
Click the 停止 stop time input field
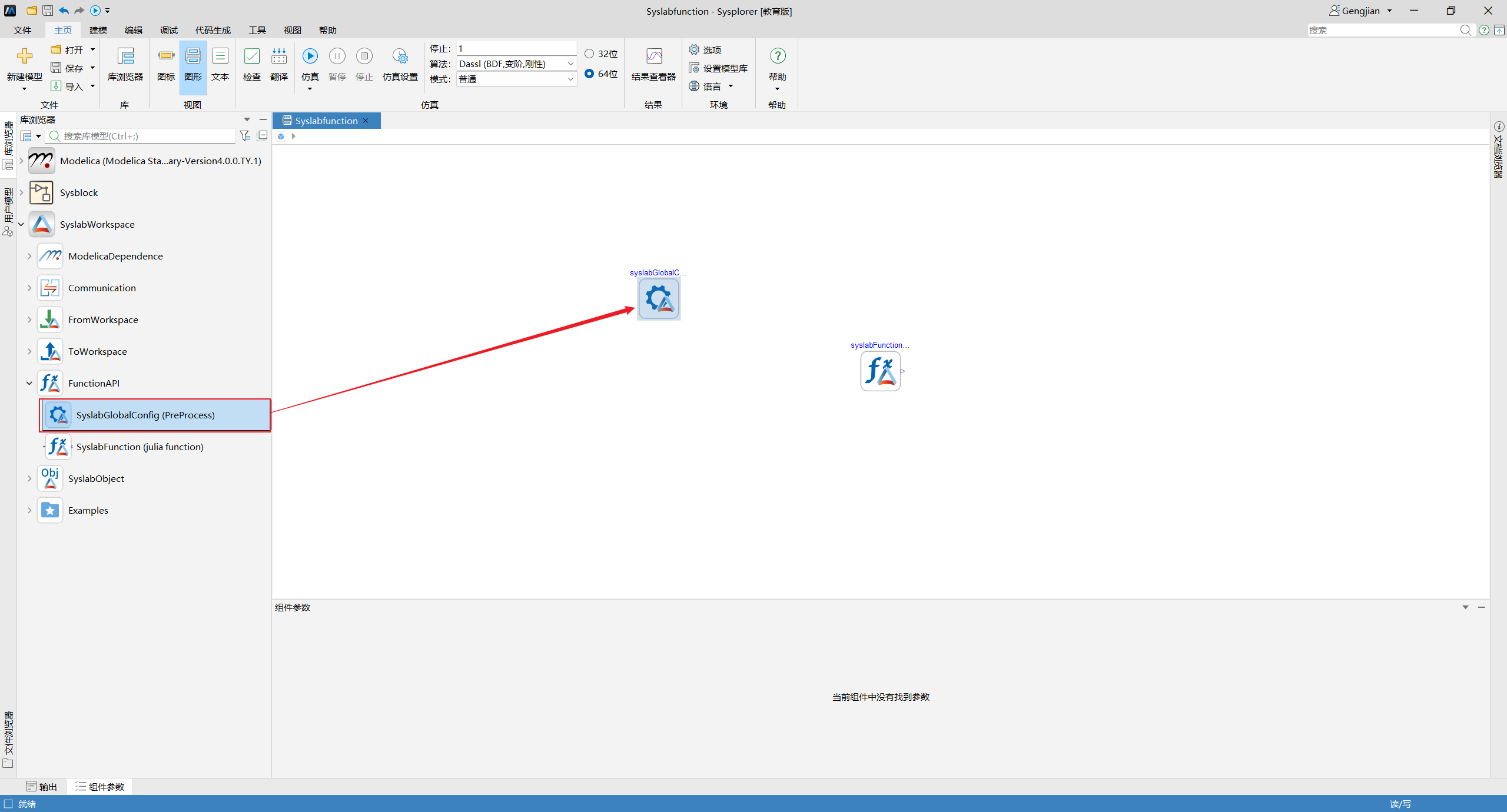pos(516,48)
